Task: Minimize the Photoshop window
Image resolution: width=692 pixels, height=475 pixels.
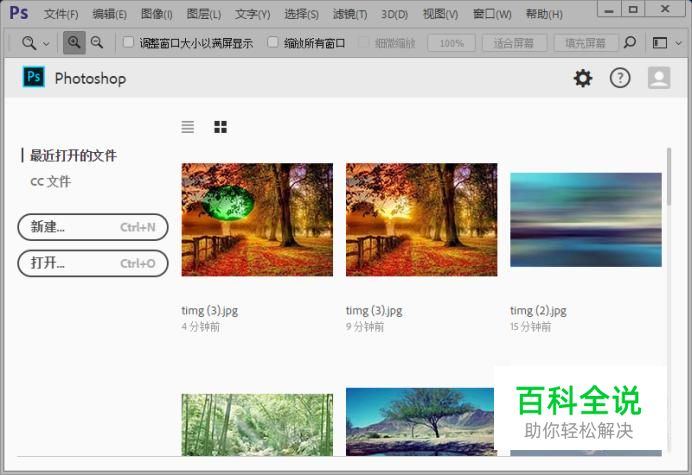Action: coord(609,9)
